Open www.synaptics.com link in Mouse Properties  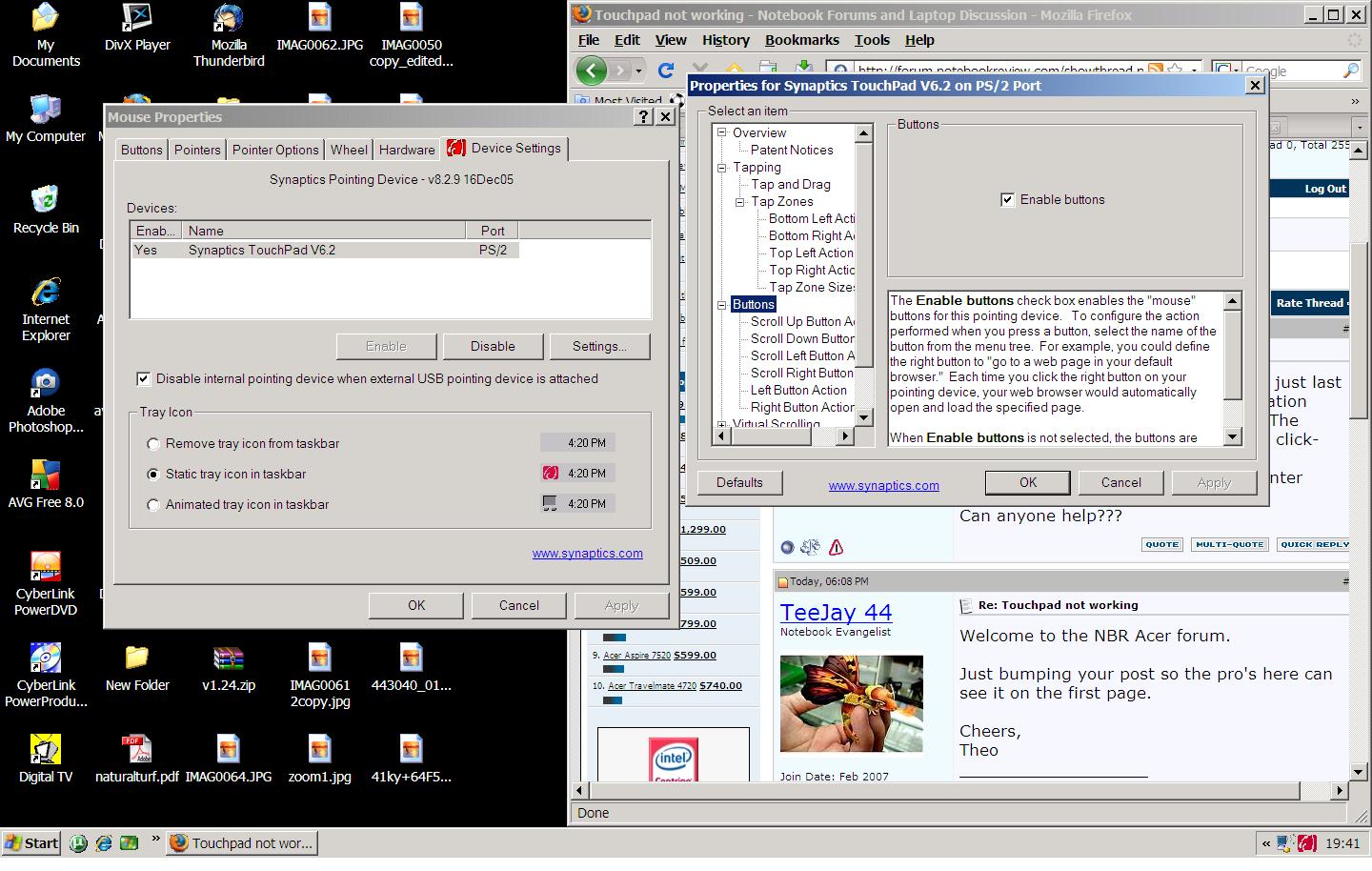pos(587,553)
